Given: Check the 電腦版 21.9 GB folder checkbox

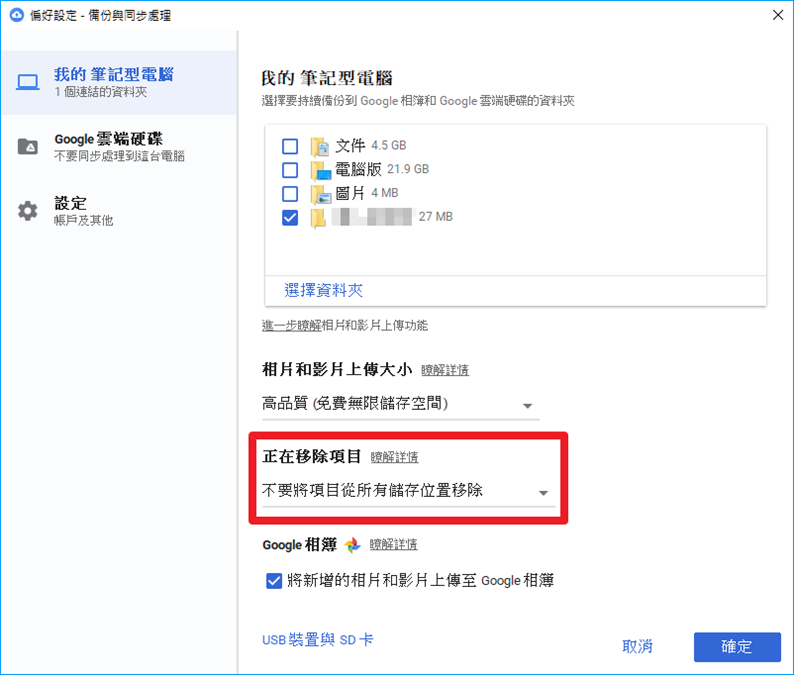Looking at the screenshot, I should 290,170.
